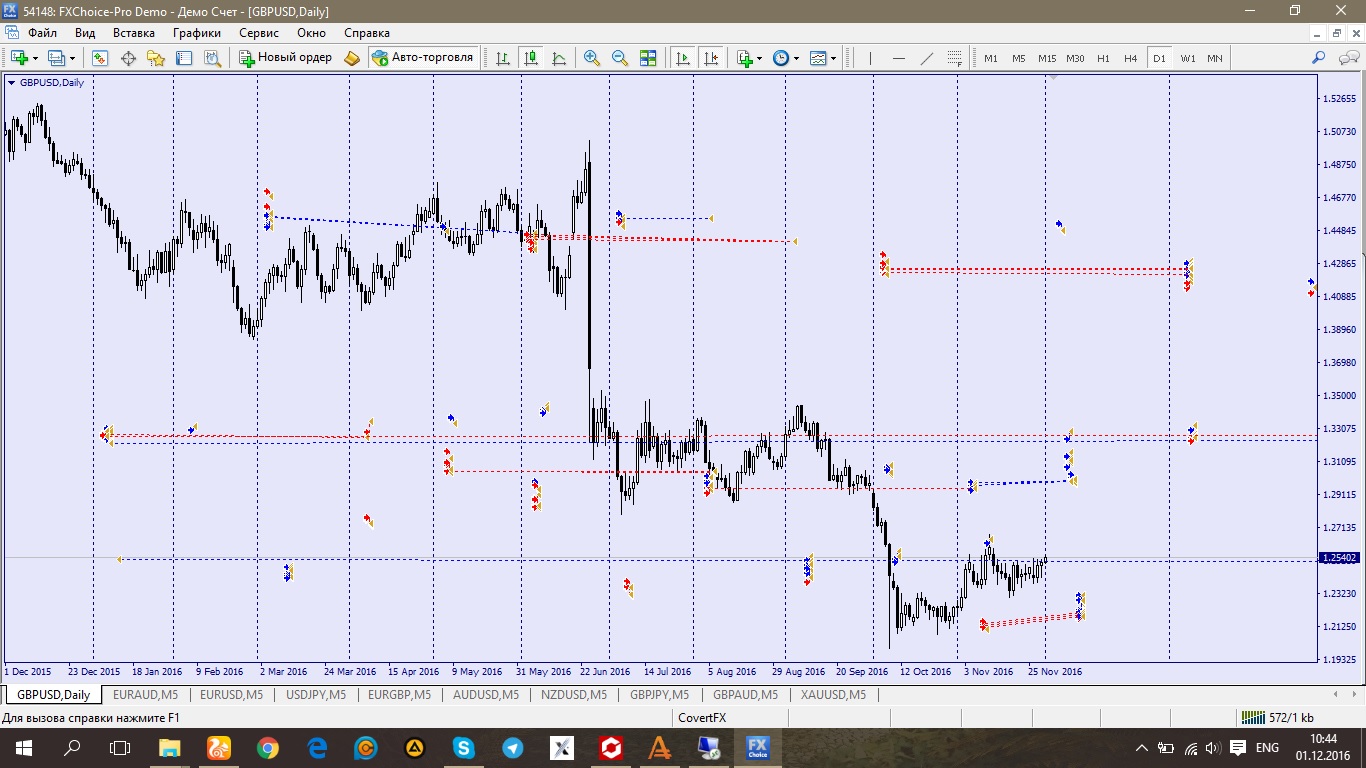
Task: Click the Новый ордер button
Action: (286, 58)
